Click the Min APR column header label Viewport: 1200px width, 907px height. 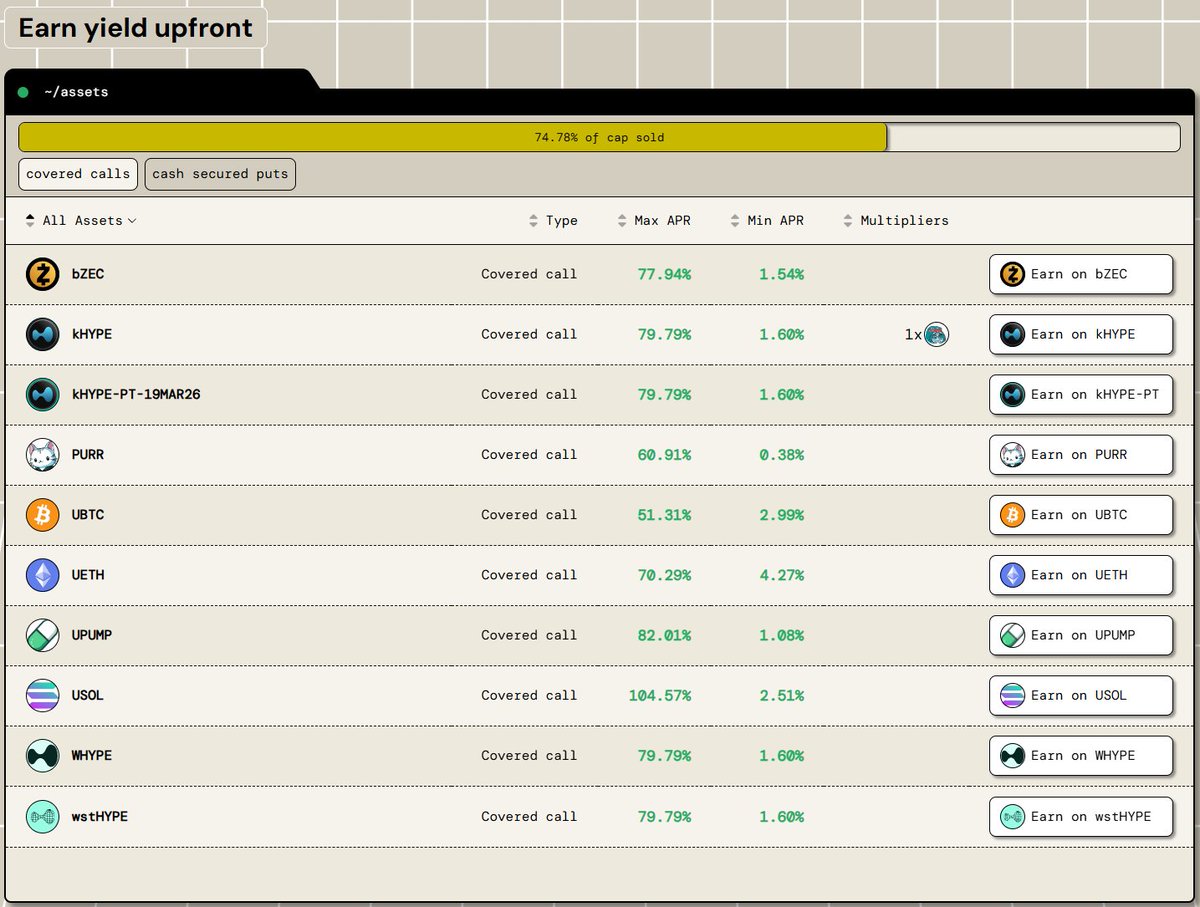pos(775,220)
